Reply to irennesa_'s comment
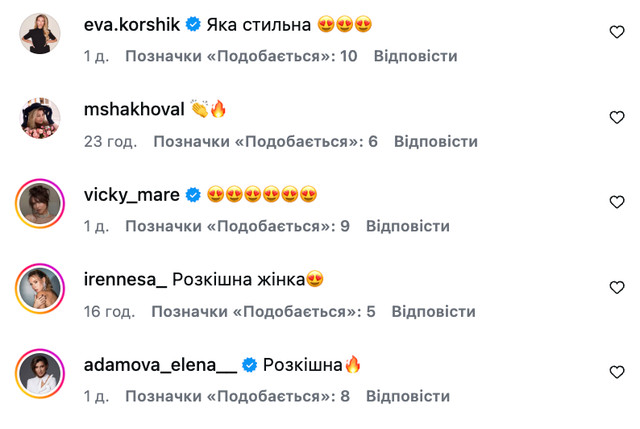 [433, 311]
